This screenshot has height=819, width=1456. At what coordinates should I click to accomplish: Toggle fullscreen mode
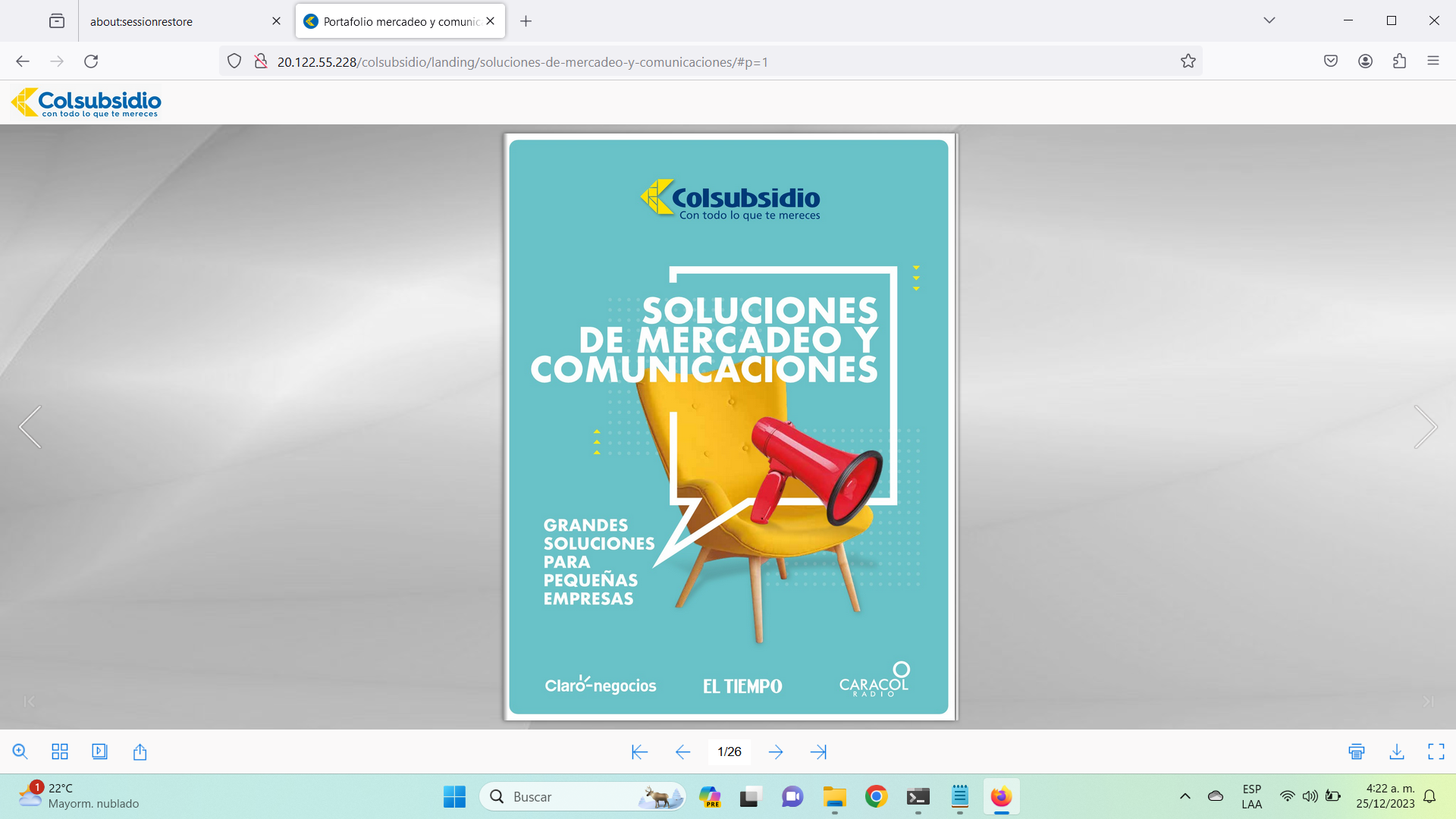tap(1436, 752)
